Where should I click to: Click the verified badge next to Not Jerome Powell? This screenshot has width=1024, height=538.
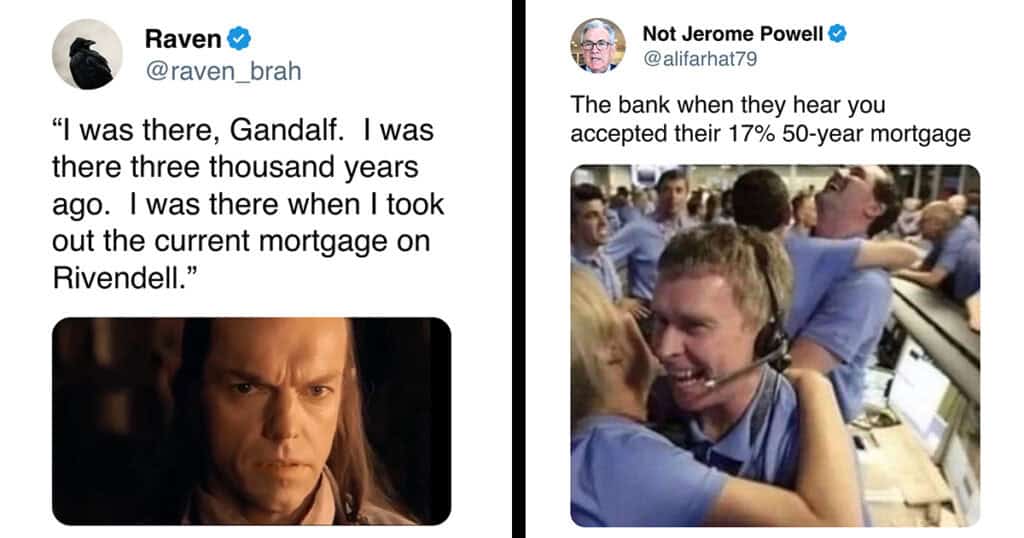837,33
